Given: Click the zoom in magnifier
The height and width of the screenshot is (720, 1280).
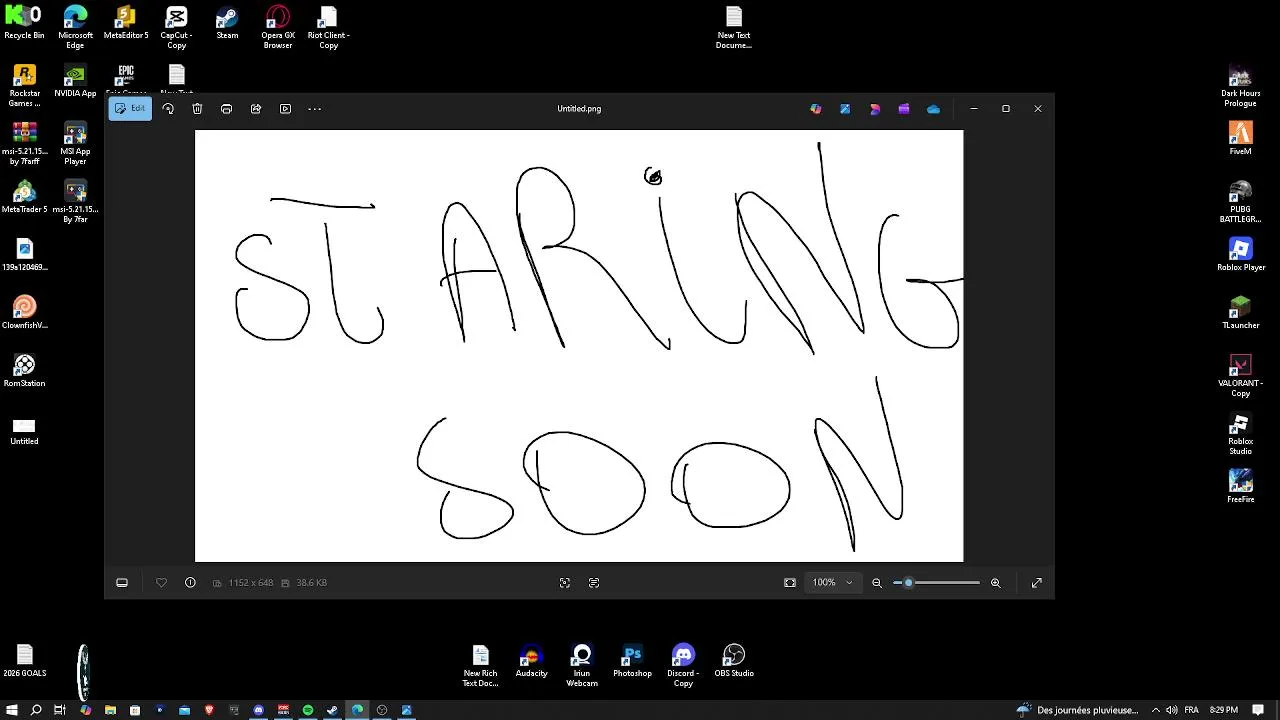Looking at the screenshot, I should point(995,583).
